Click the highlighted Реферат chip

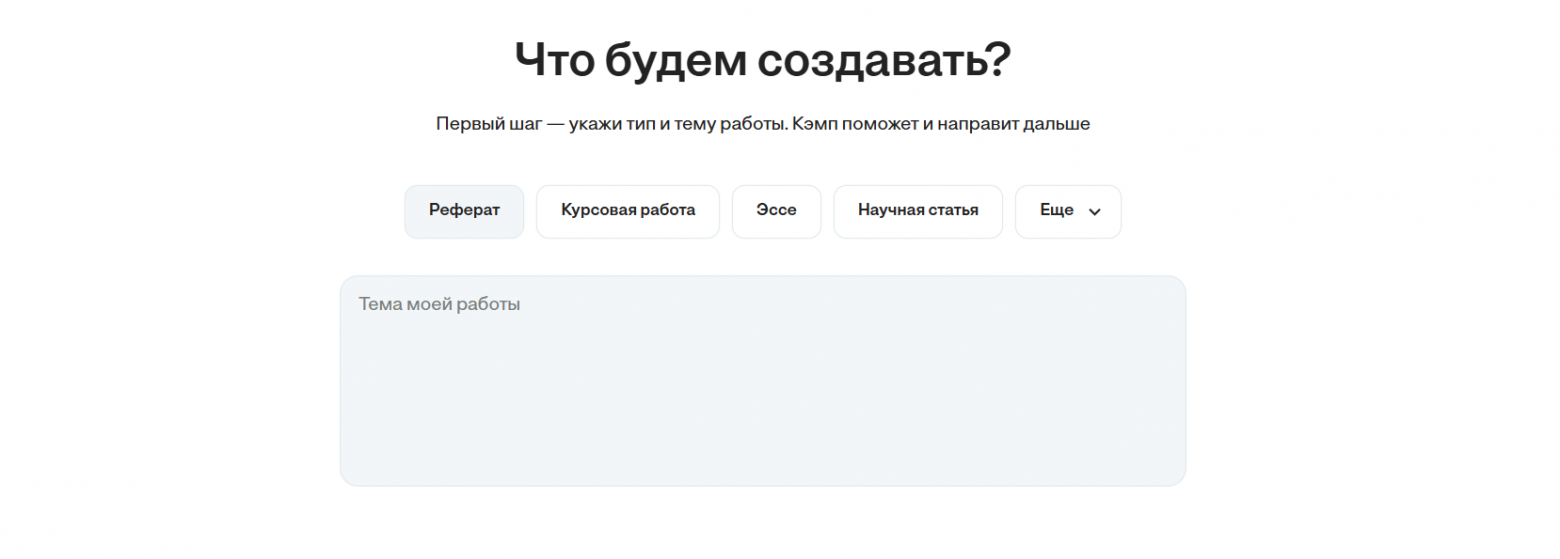(464, 211)
